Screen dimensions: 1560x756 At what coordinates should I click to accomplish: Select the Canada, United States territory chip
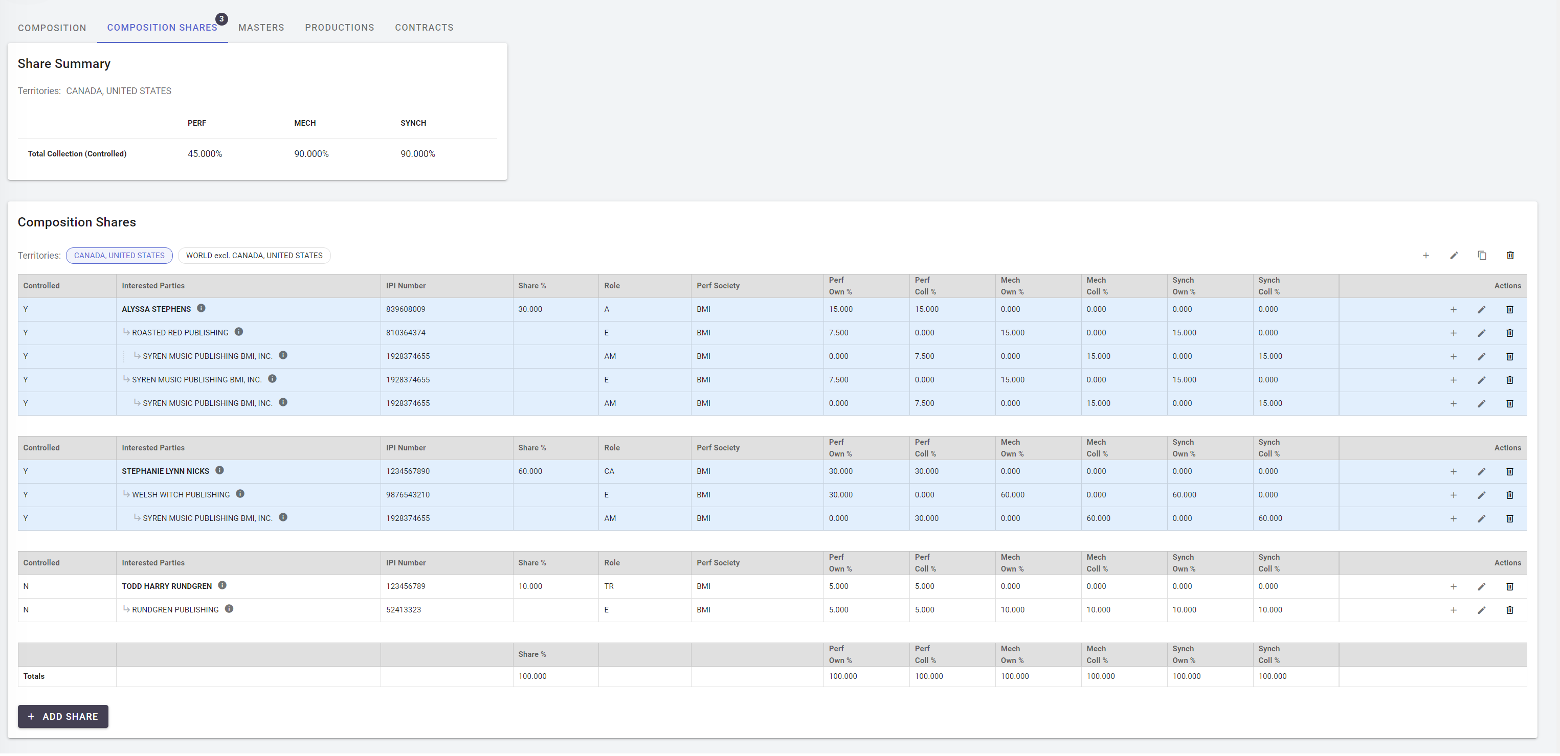[119, 256]
